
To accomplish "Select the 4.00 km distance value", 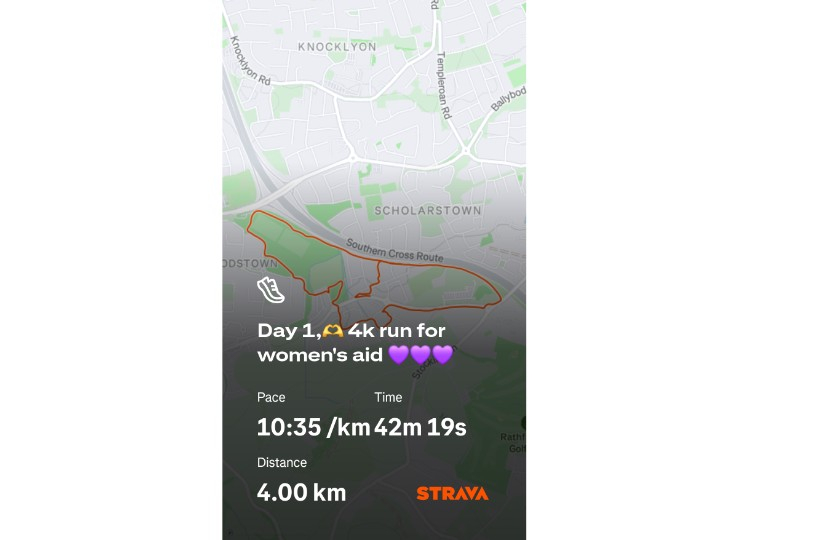I will coord(301,492).
